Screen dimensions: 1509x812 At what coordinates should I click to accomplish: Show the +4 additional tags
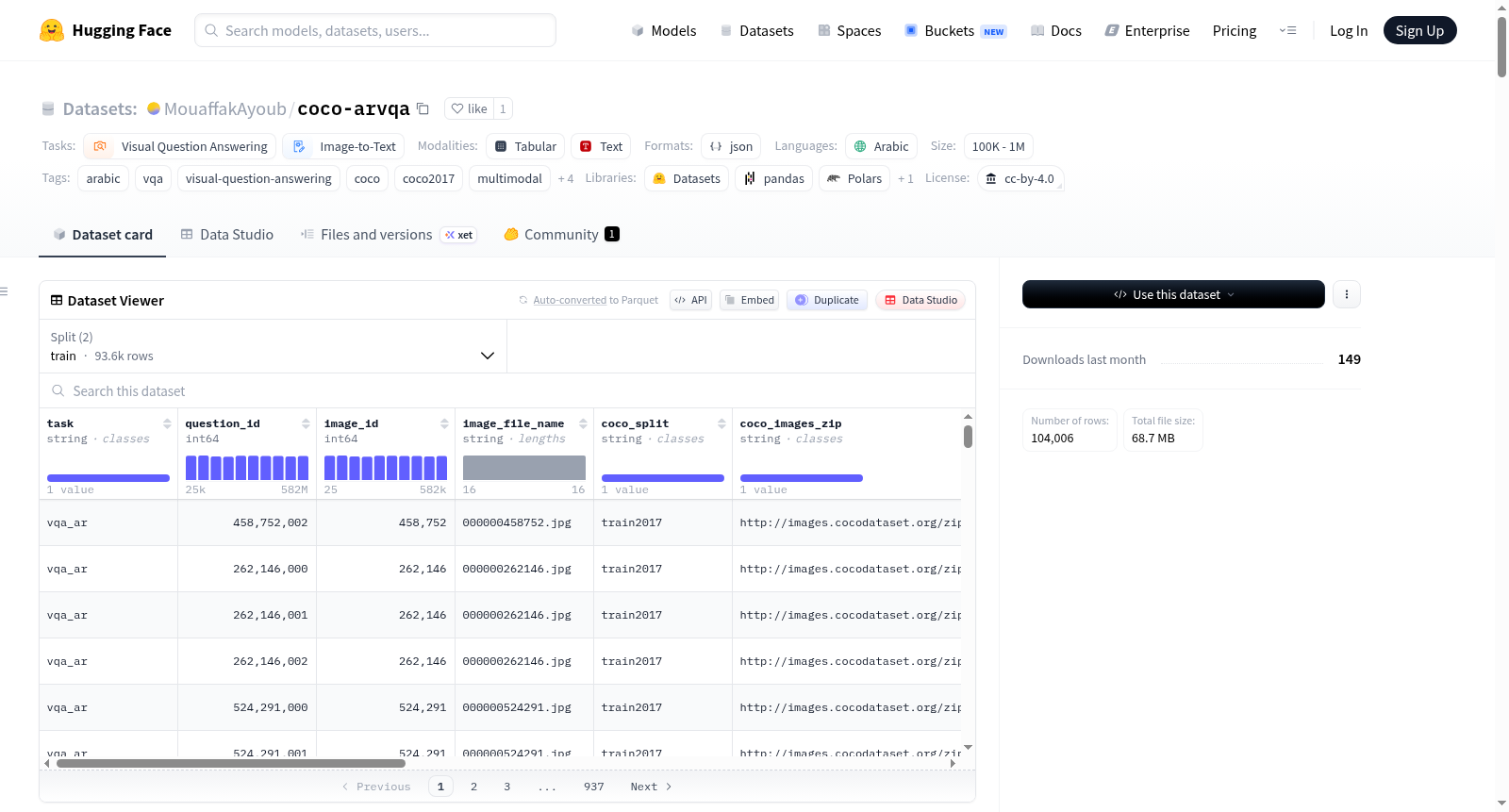[x=566, y=178]
